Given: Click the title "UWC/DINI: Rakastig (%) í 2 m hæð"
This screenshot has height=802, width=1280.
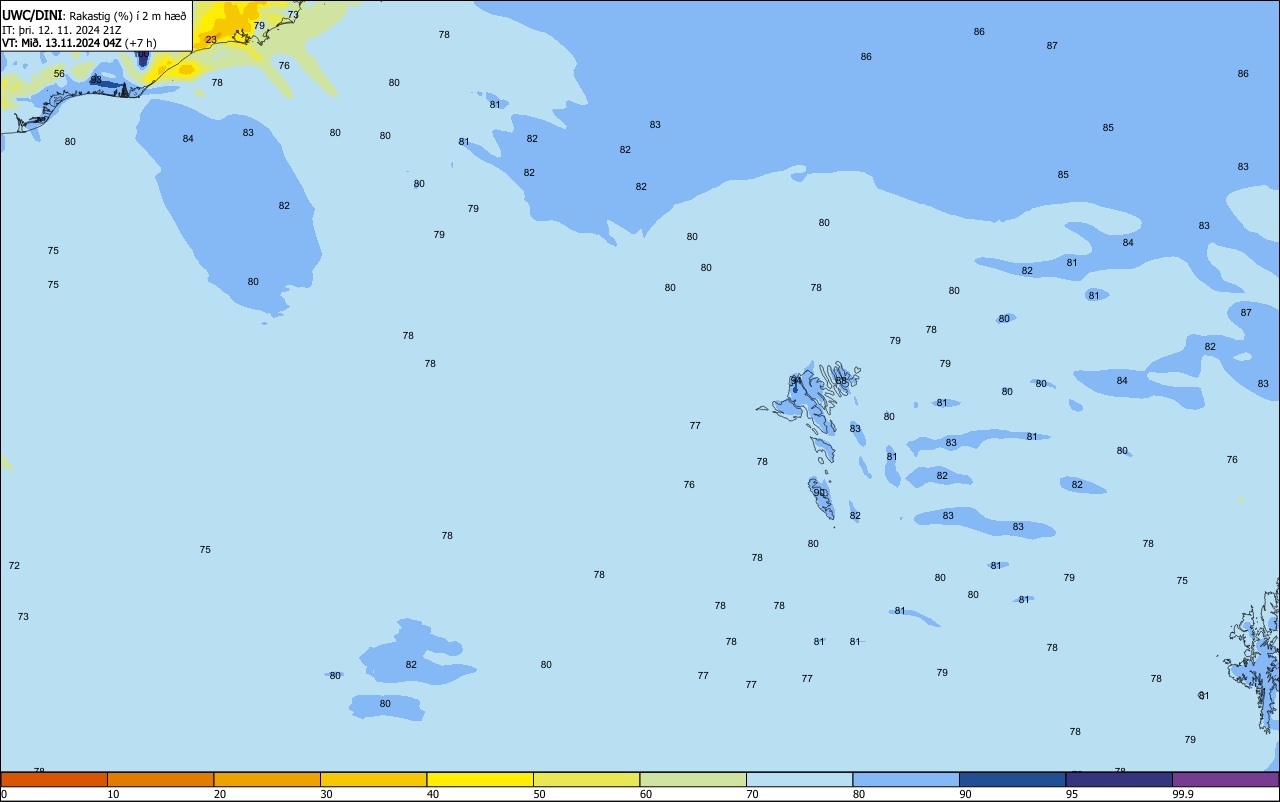Looking at the screenshot, I should (94, 16).
